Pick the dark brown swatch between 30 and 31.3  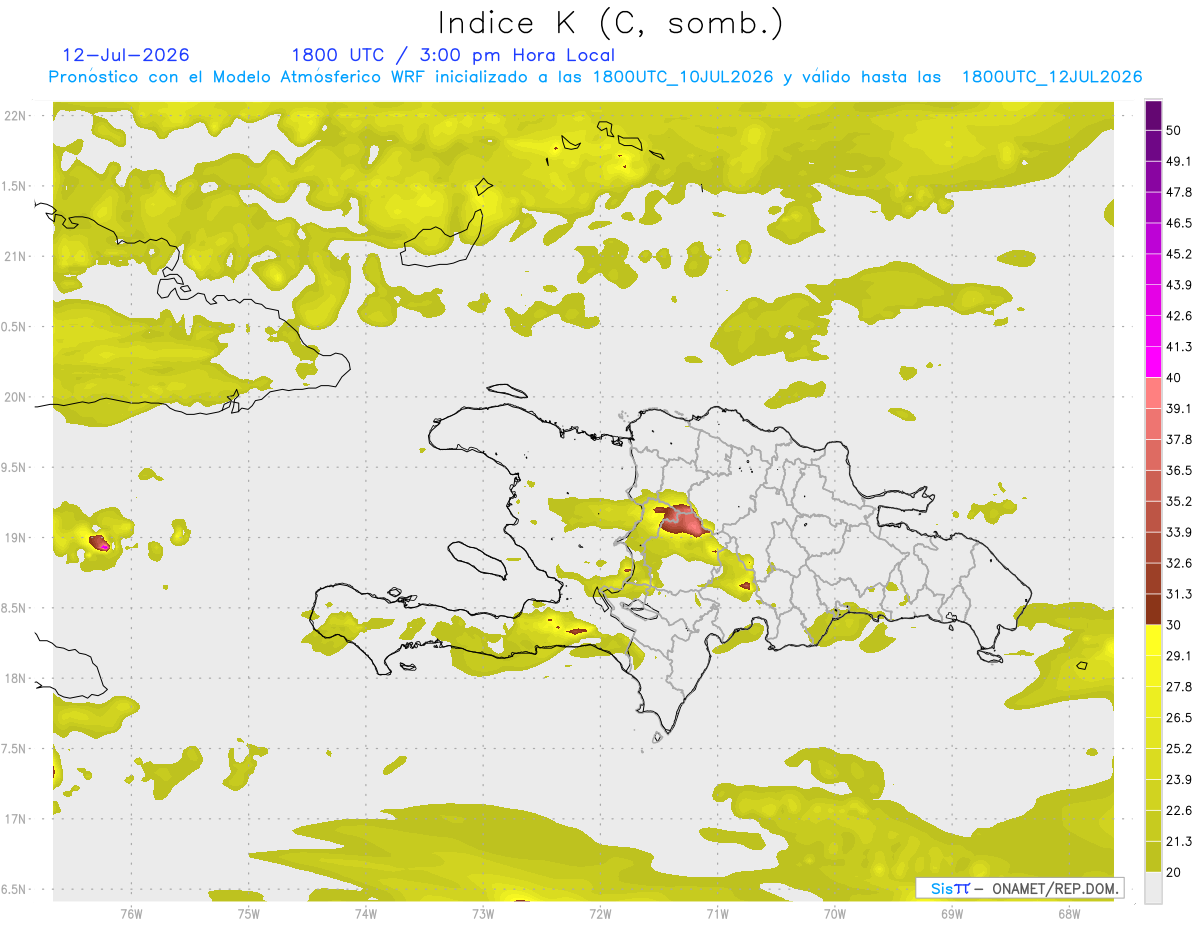coord(1153,609)
